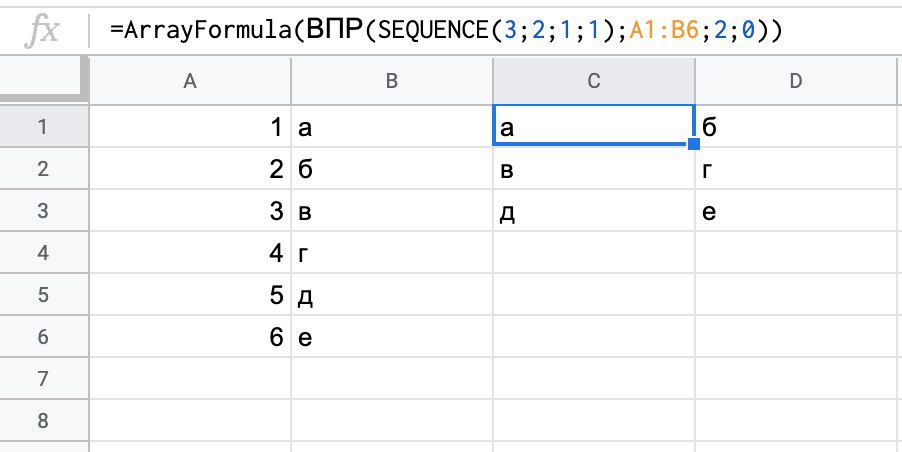Click cell C3 containing letter д
This screenshot has width=902, height=452.
594,212
